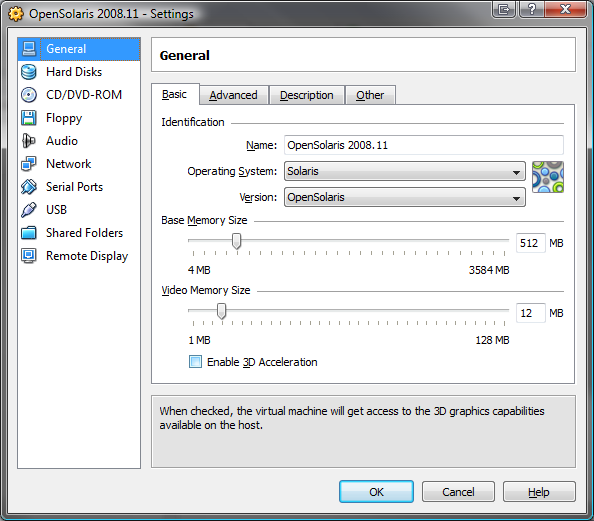Click the CD/DVD-ROM disc icon
Viewport: 594px width, 521px height.
29,95
